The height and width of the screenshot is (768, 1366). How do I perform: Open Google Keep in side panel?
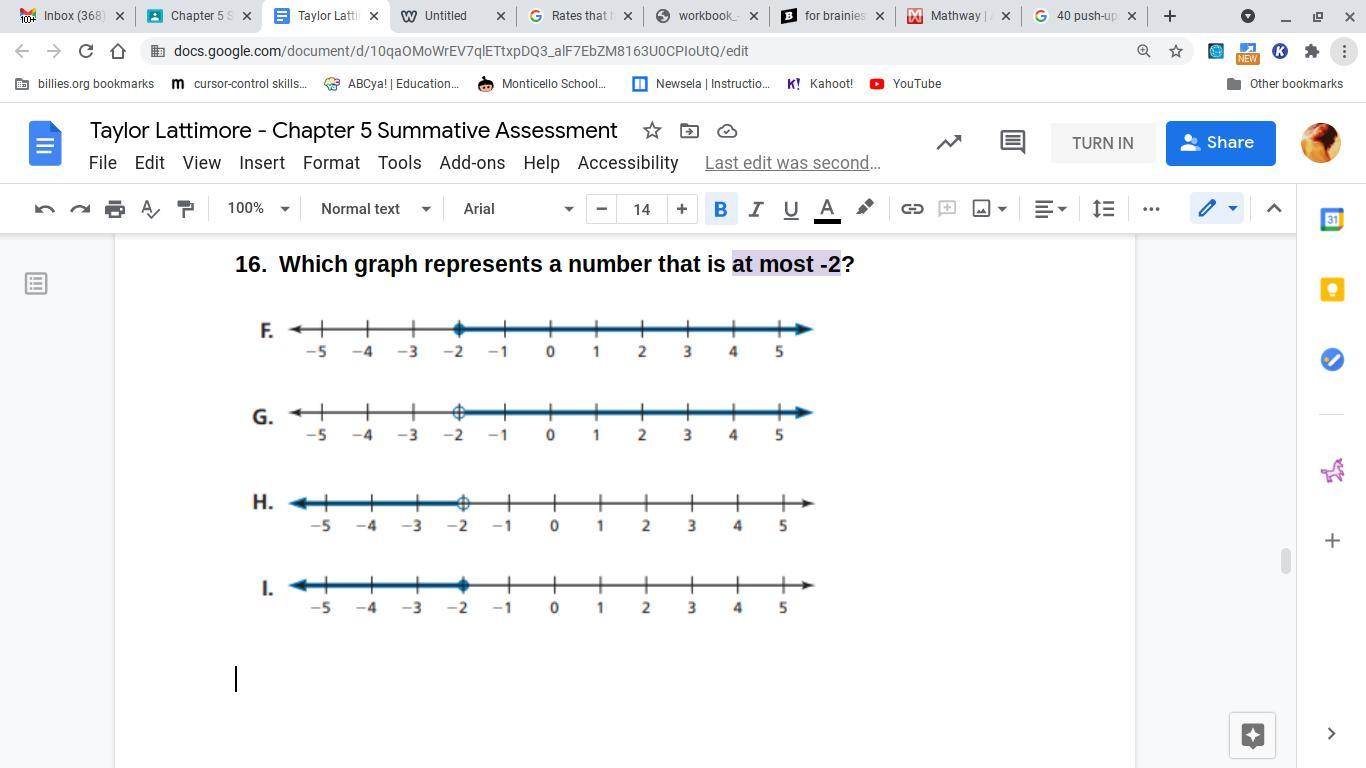click(1331, 290)
